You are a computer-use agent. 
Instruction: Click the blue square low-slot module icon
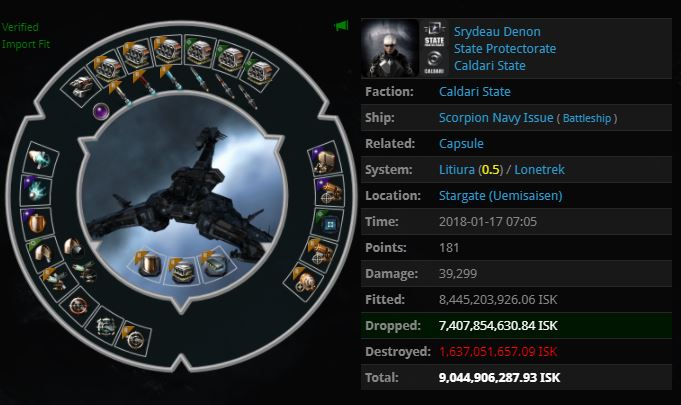click(329, 224)
